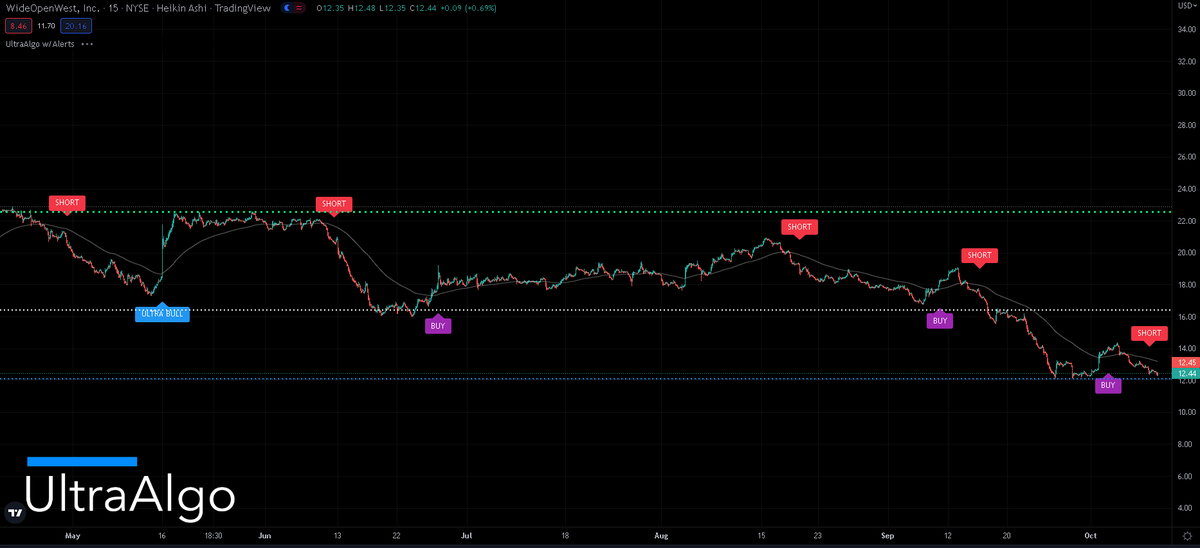Select the SHORT signal label near Jun 13
Image resolution: width=1200 pixels, height=548 pixels.
333,204
